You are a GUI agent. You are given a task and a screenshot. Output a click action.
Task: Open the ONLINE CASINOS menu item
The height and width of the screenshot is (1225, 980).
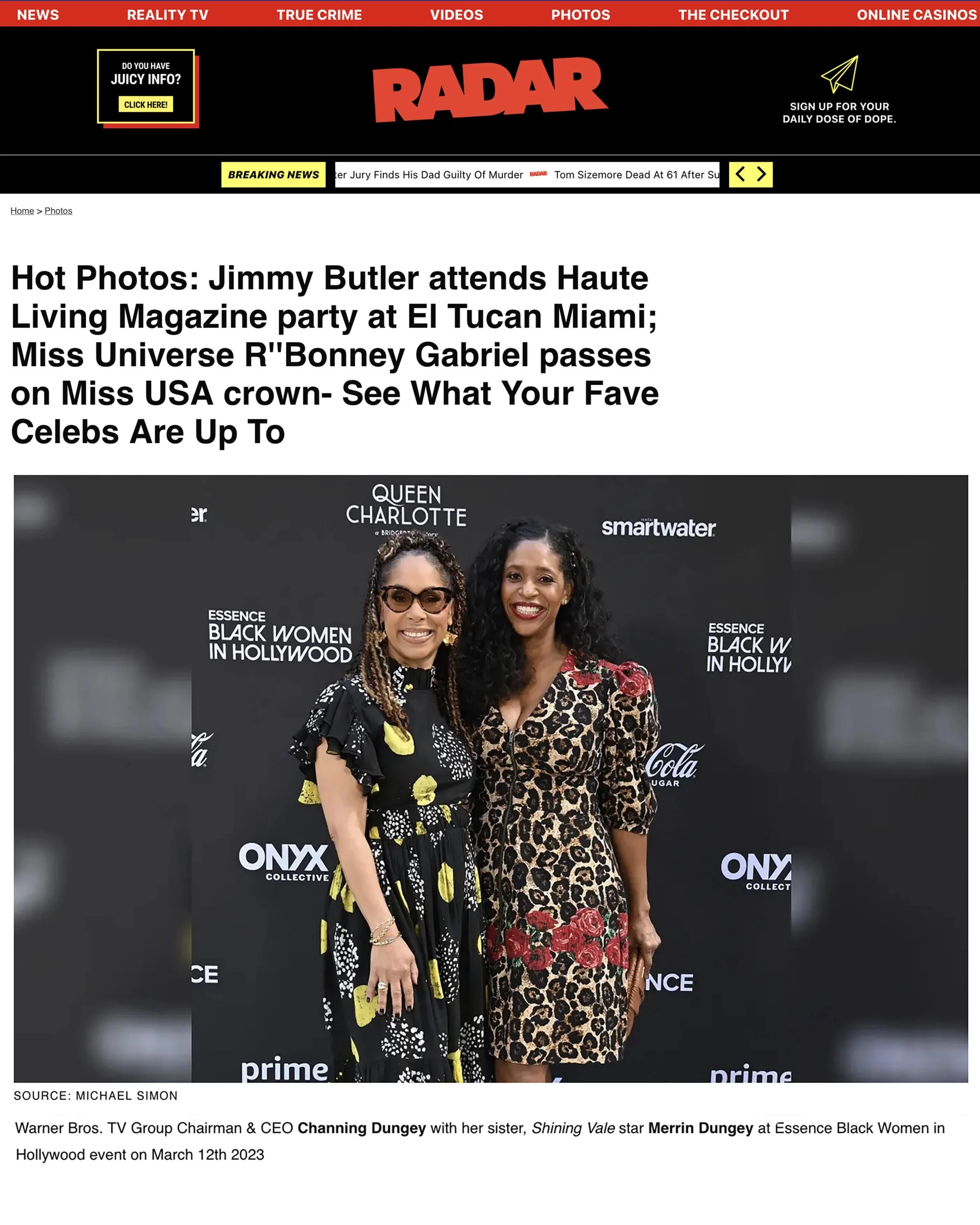coord(917,15)
